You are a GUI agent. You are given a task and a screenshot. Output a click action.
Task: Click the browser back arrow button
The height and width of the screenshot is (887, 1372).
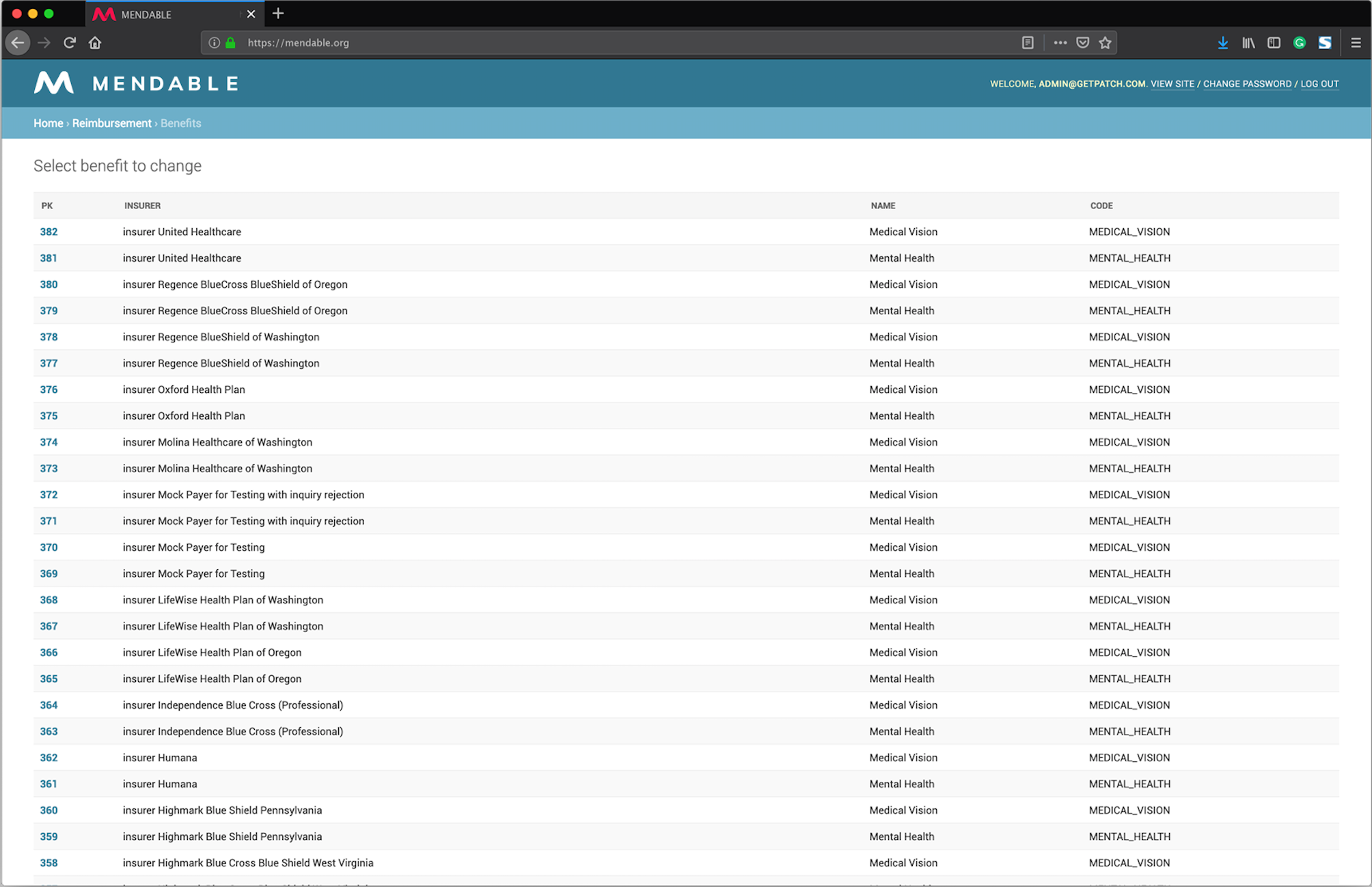coord(18,42)
